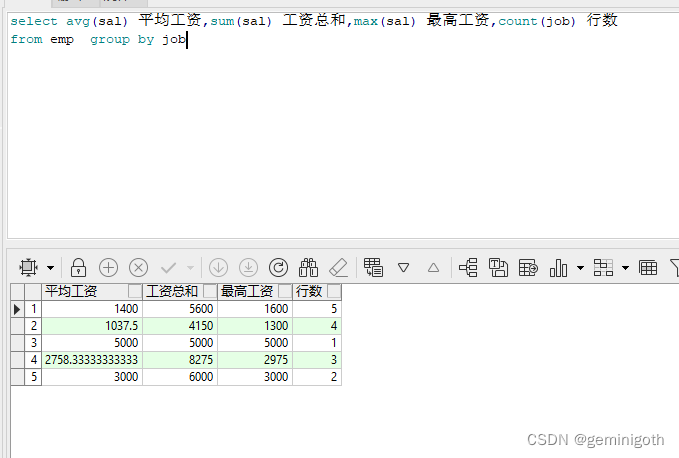Click the current-row arrow indicator
This screenshot has height=458, width=679.
point(17,309)
